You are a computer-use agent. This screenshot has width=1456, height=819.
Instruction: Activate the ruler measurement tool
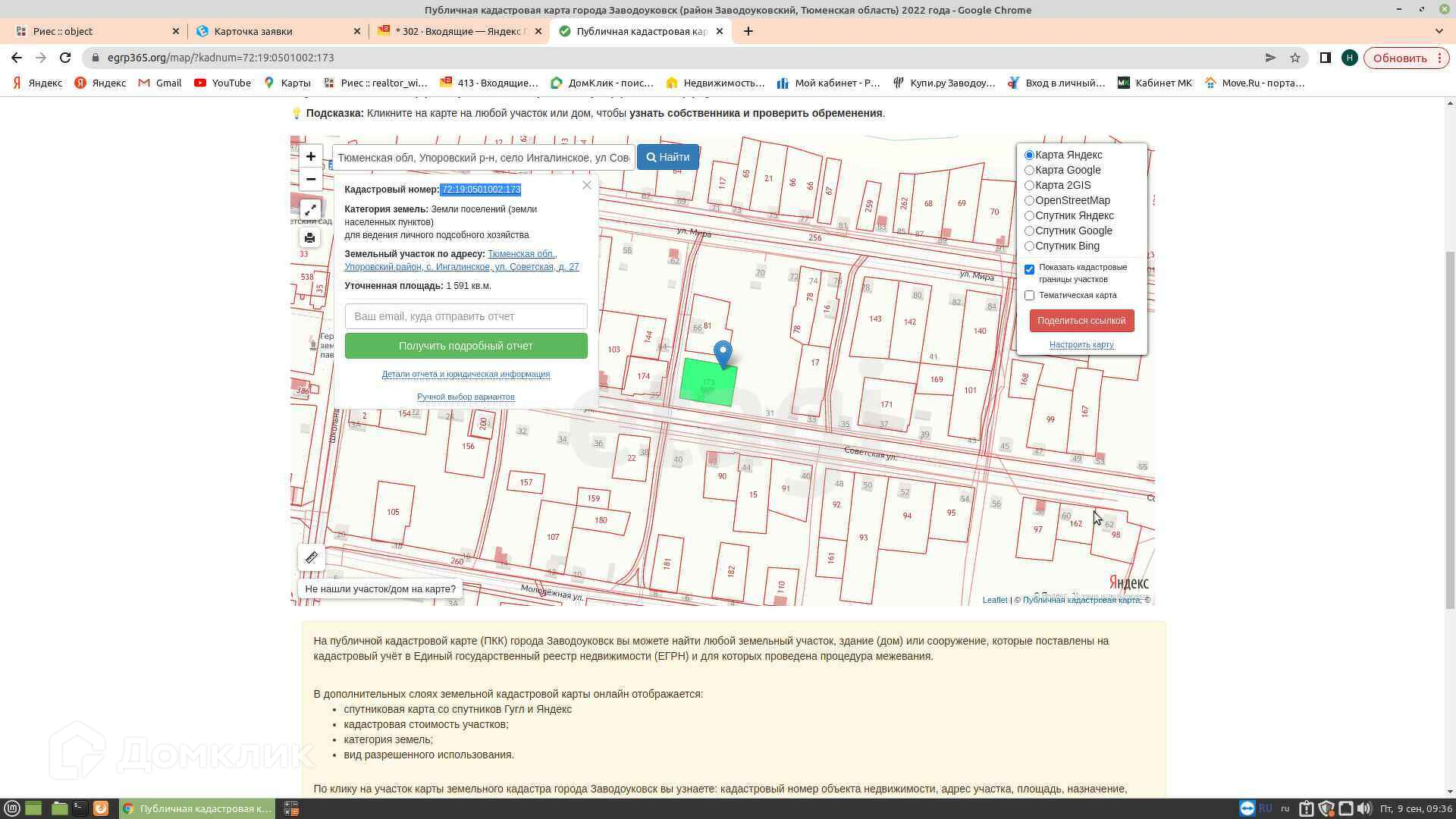311,557
